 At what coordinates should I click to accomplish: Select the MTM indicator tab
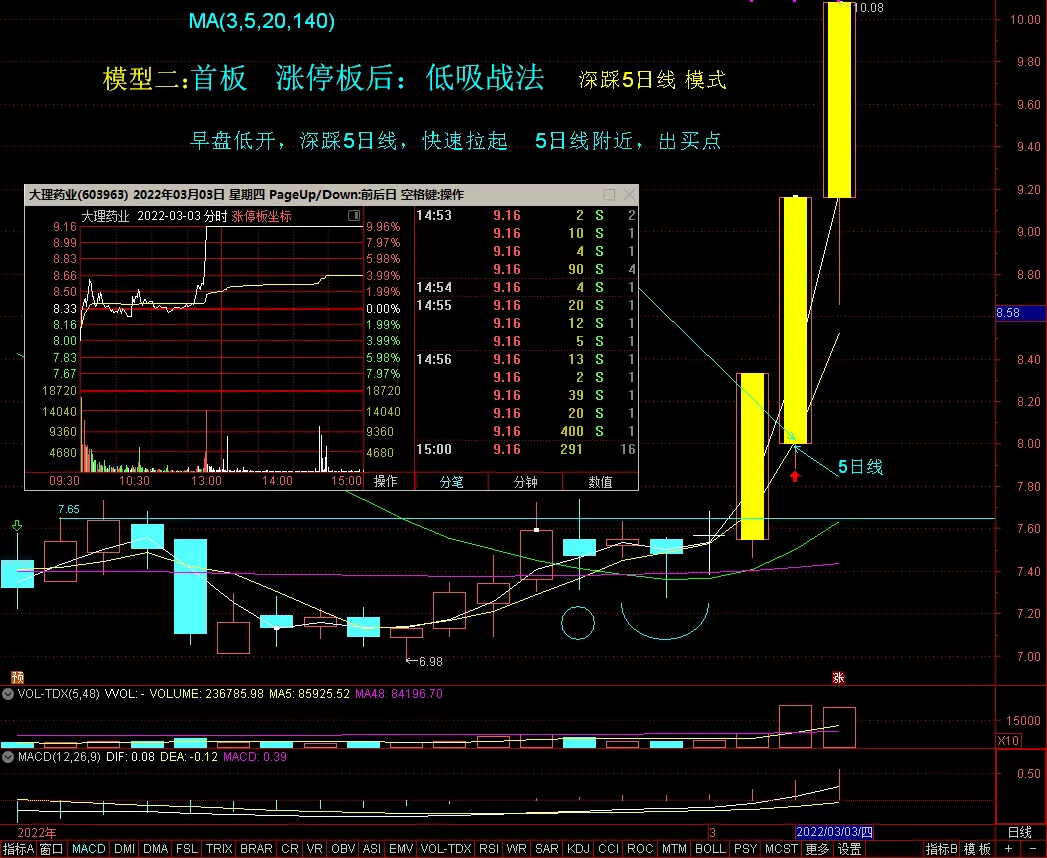(x=674, y=849)
